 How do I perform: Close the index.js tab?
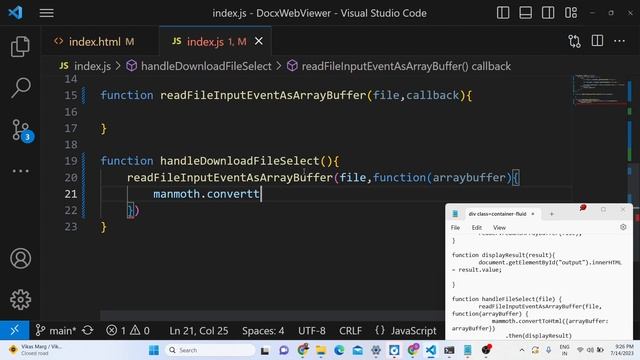click(x=259, y=41)
